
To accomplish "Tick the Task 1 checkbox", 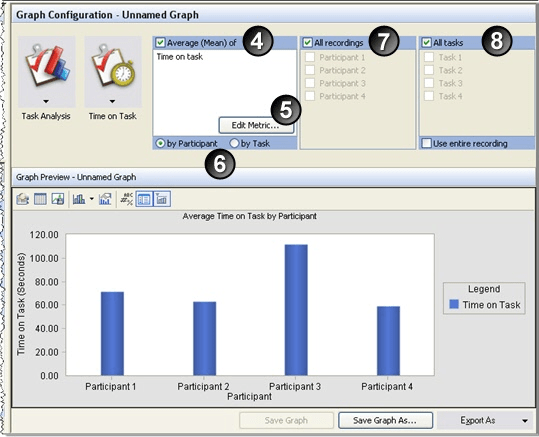I will point(429,57).
